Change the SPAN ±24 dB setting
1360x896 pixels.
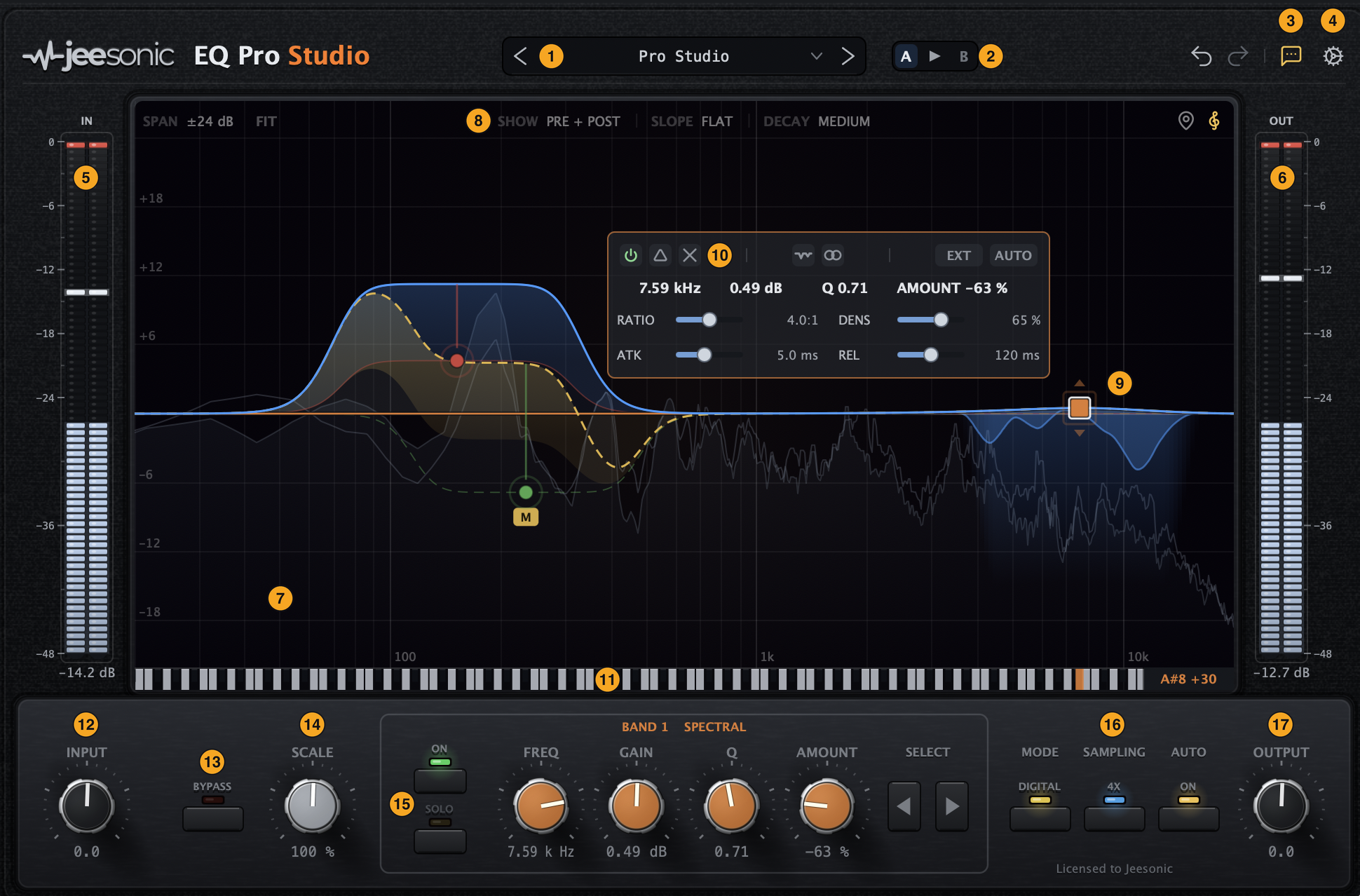188,121
